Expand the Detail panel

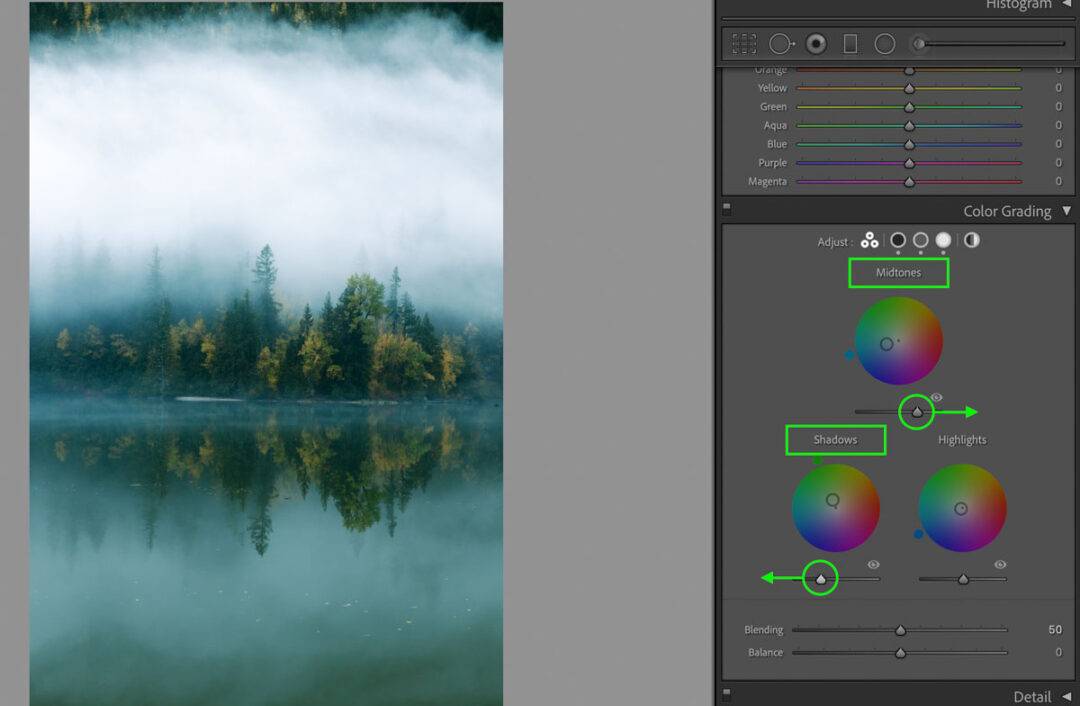click(1033, 696)
